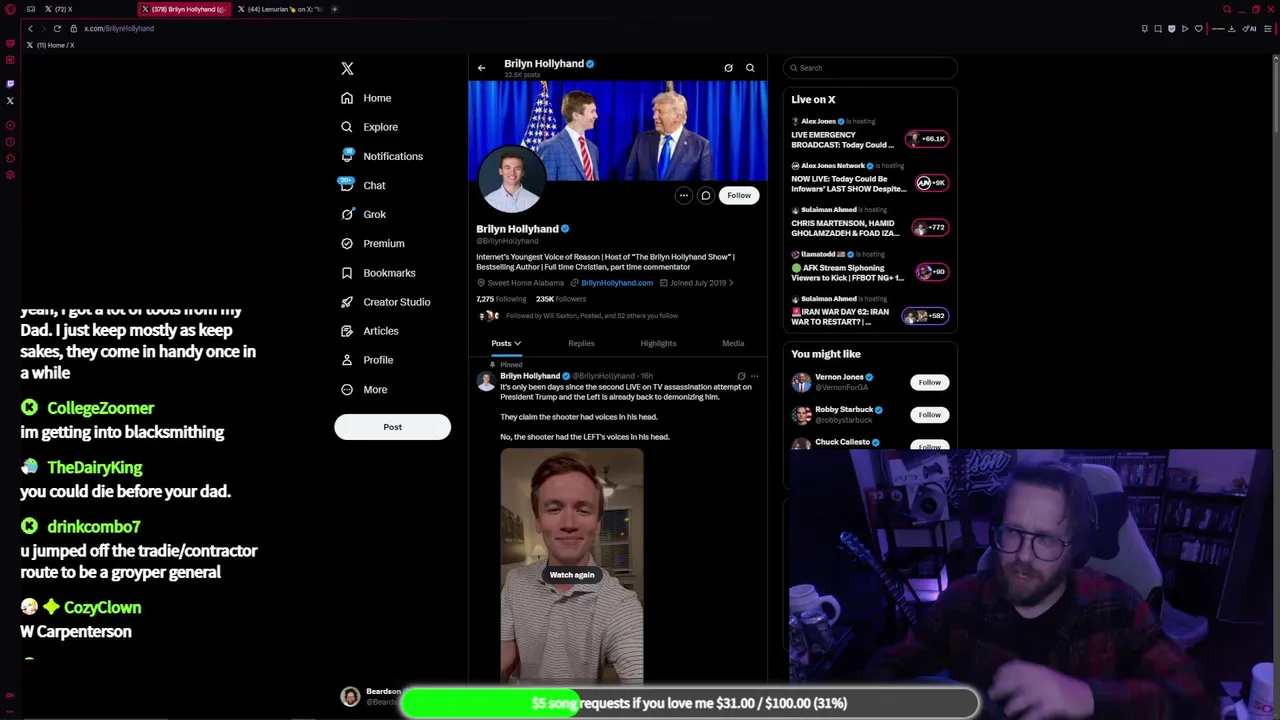
Task: Open the profile's three-dot options menu
Action: click(x=683, y=196)
